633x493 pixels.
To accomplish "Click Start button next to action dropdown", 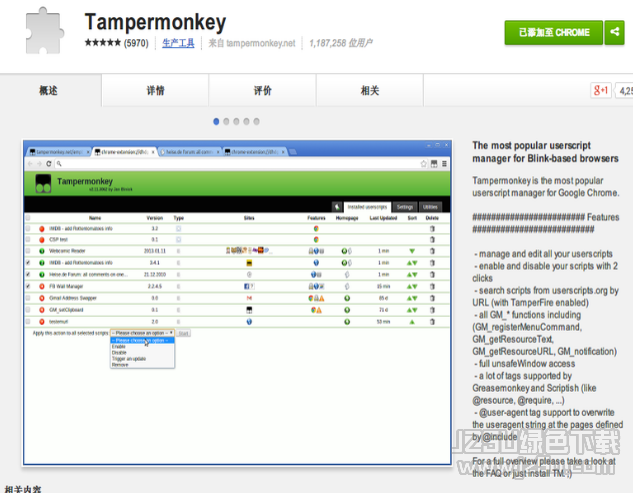I will tap(184, 333).
